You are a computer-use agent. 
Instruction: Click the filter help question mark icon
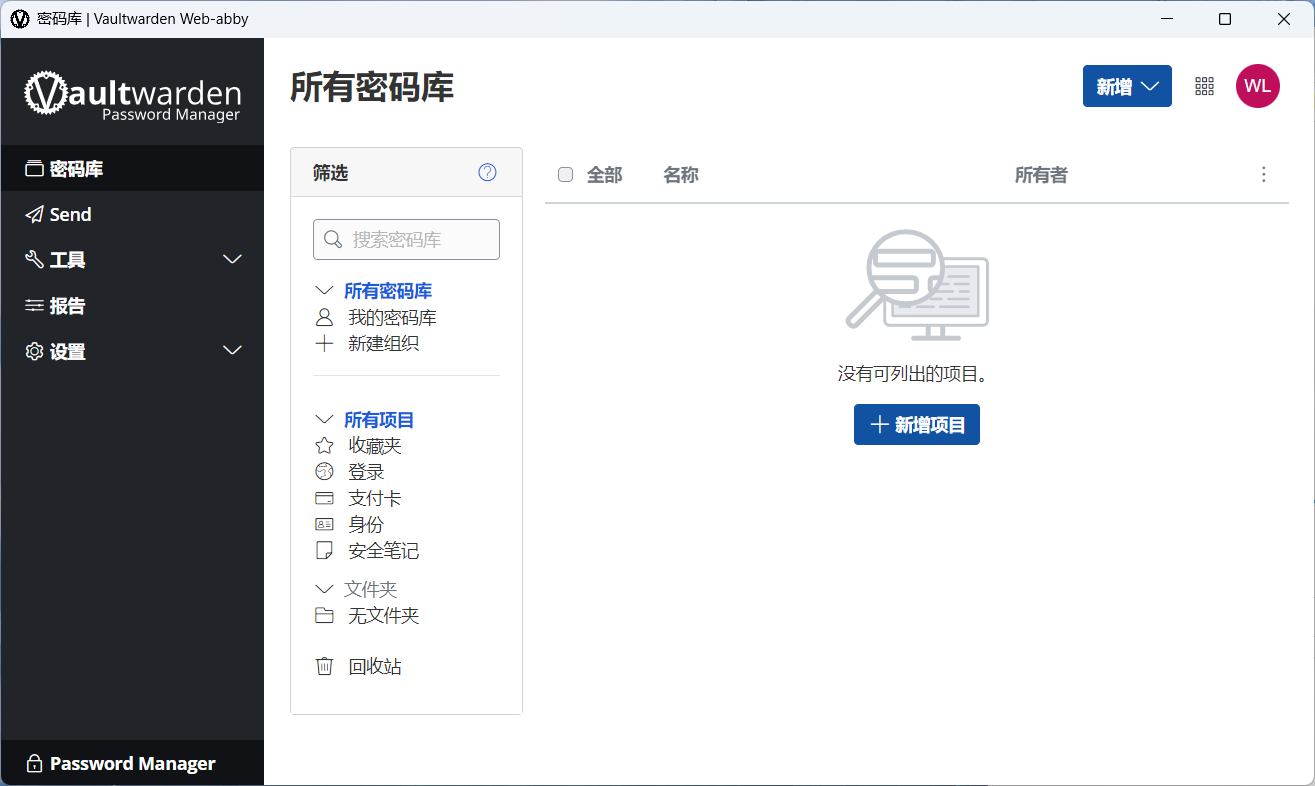pos(487,172)
